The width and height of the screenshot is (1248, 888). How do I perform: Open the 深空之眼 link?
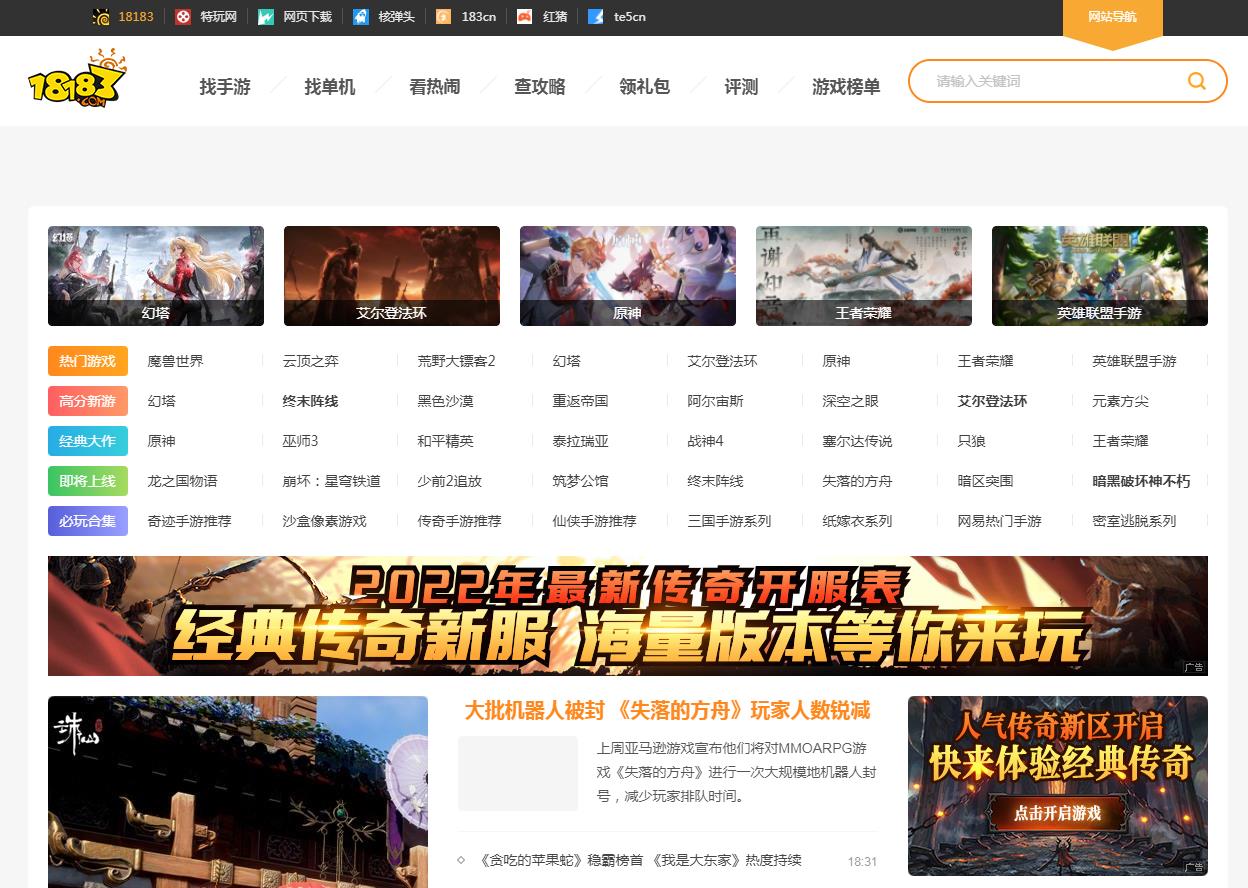[x=851, y=401]
